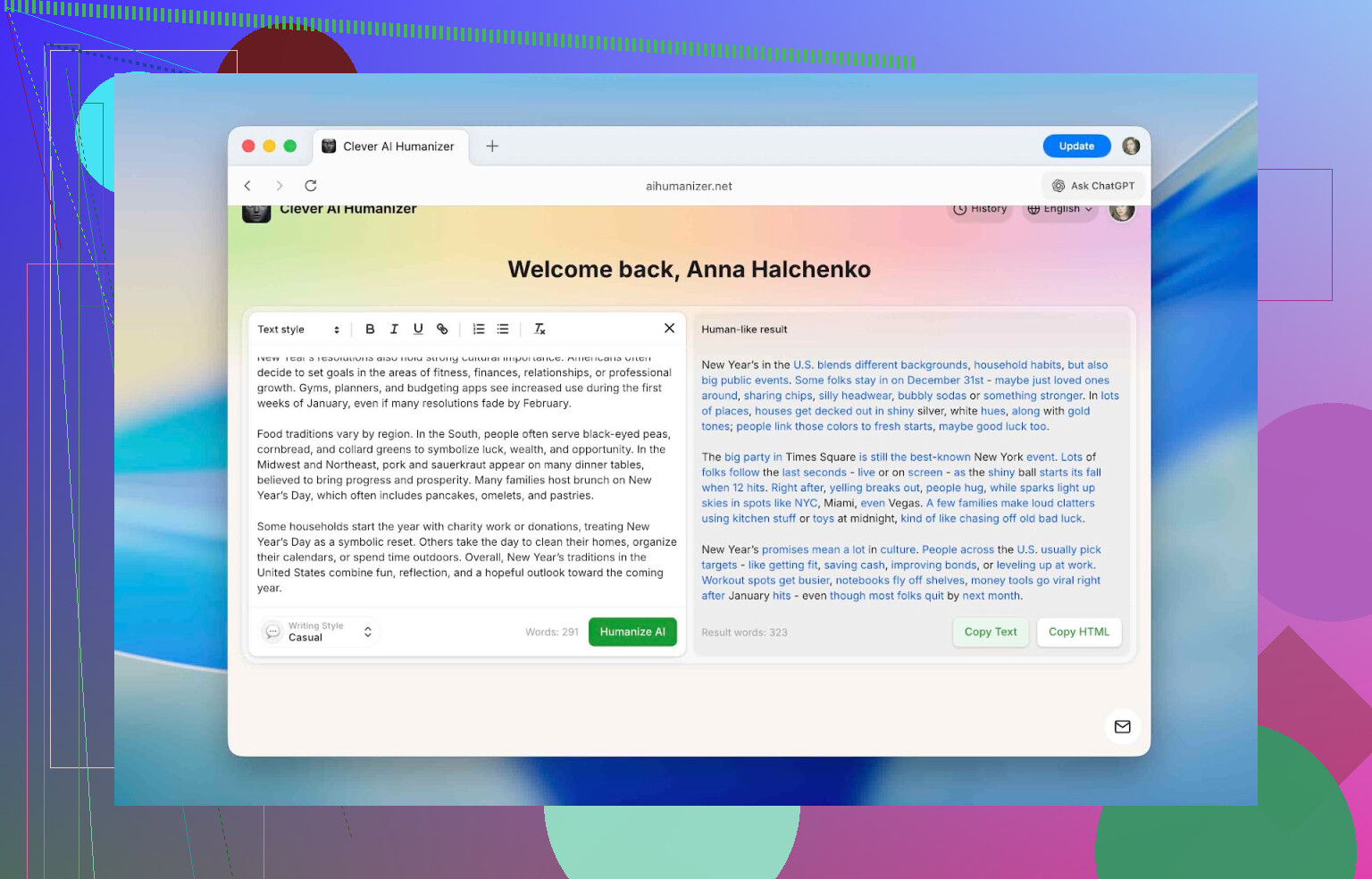Toggle italic formatting in editor toolbar

click(394, 329)
